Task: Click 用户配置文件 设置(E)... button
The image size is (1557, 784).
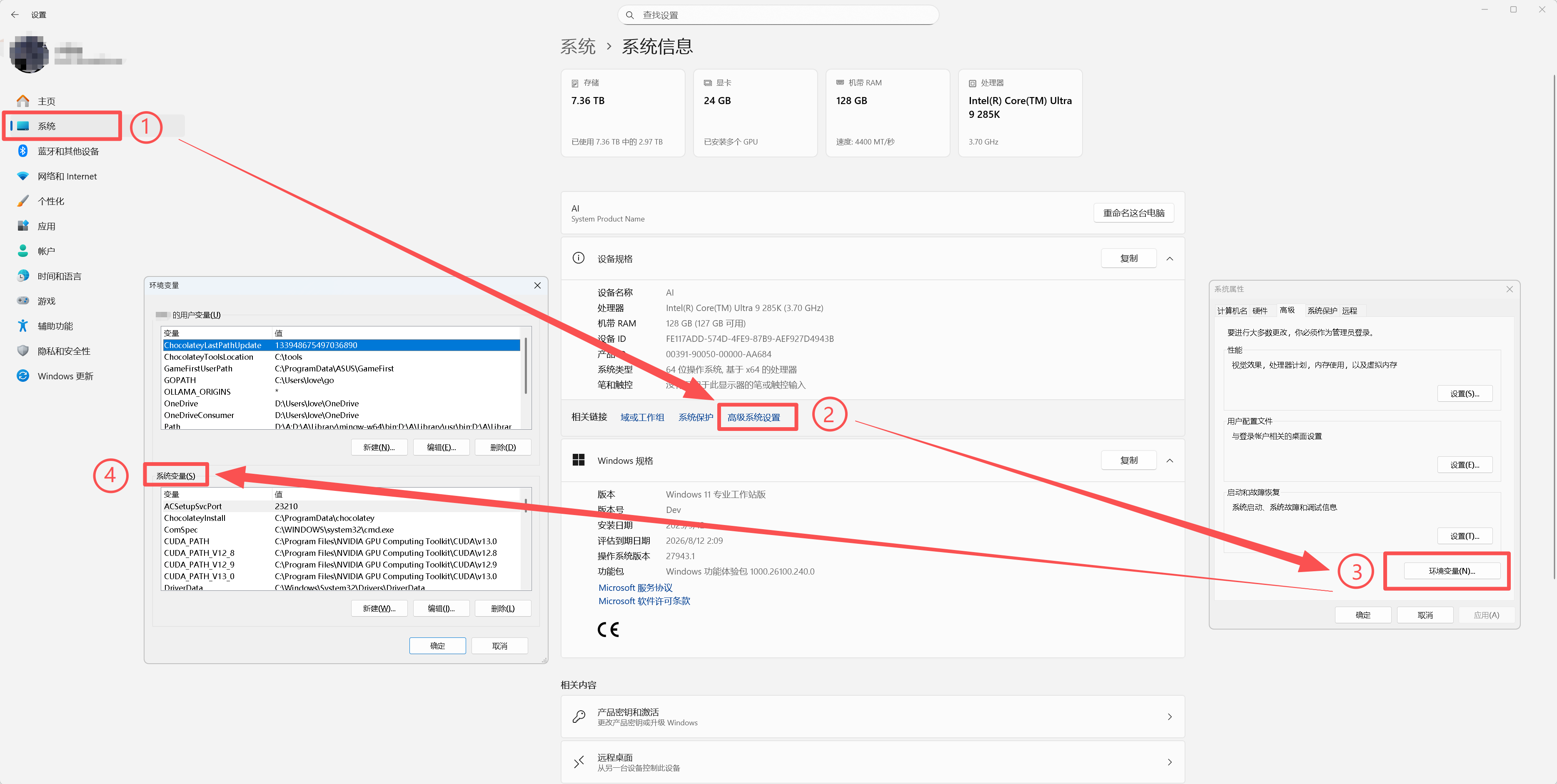Action: coord(1465,465)
